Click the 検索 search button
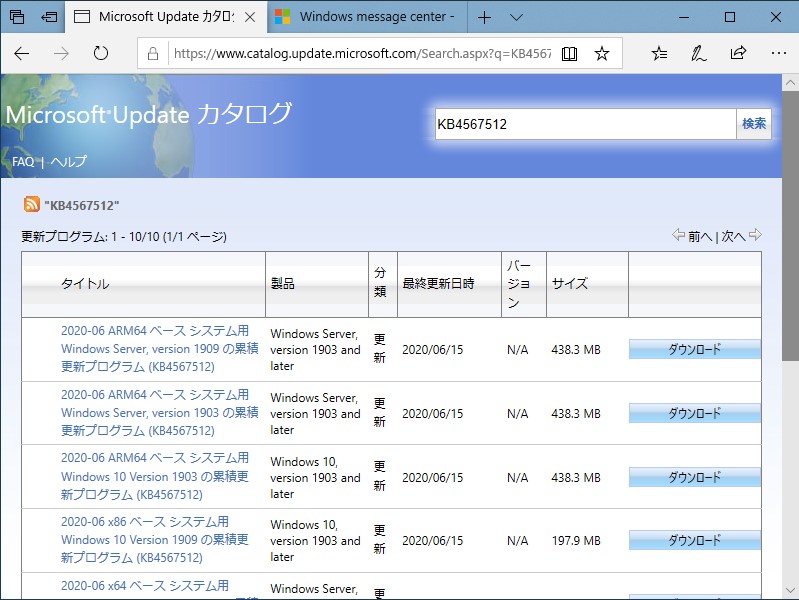 (x=754, y=124)
